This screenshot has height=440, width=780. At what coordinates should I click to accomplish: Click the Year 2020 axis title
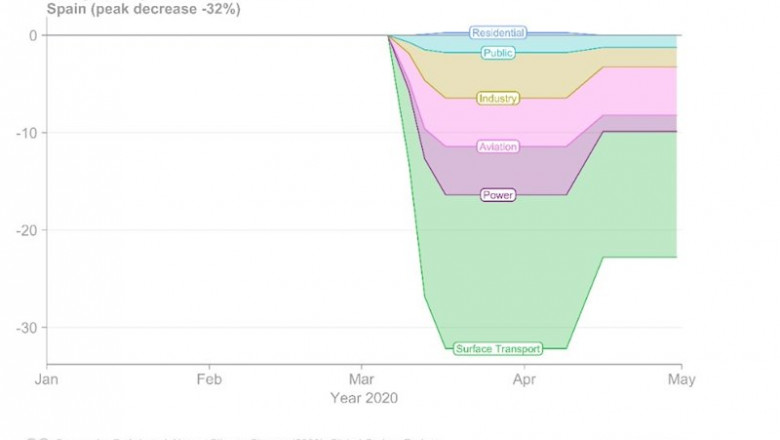pos(364,398)
